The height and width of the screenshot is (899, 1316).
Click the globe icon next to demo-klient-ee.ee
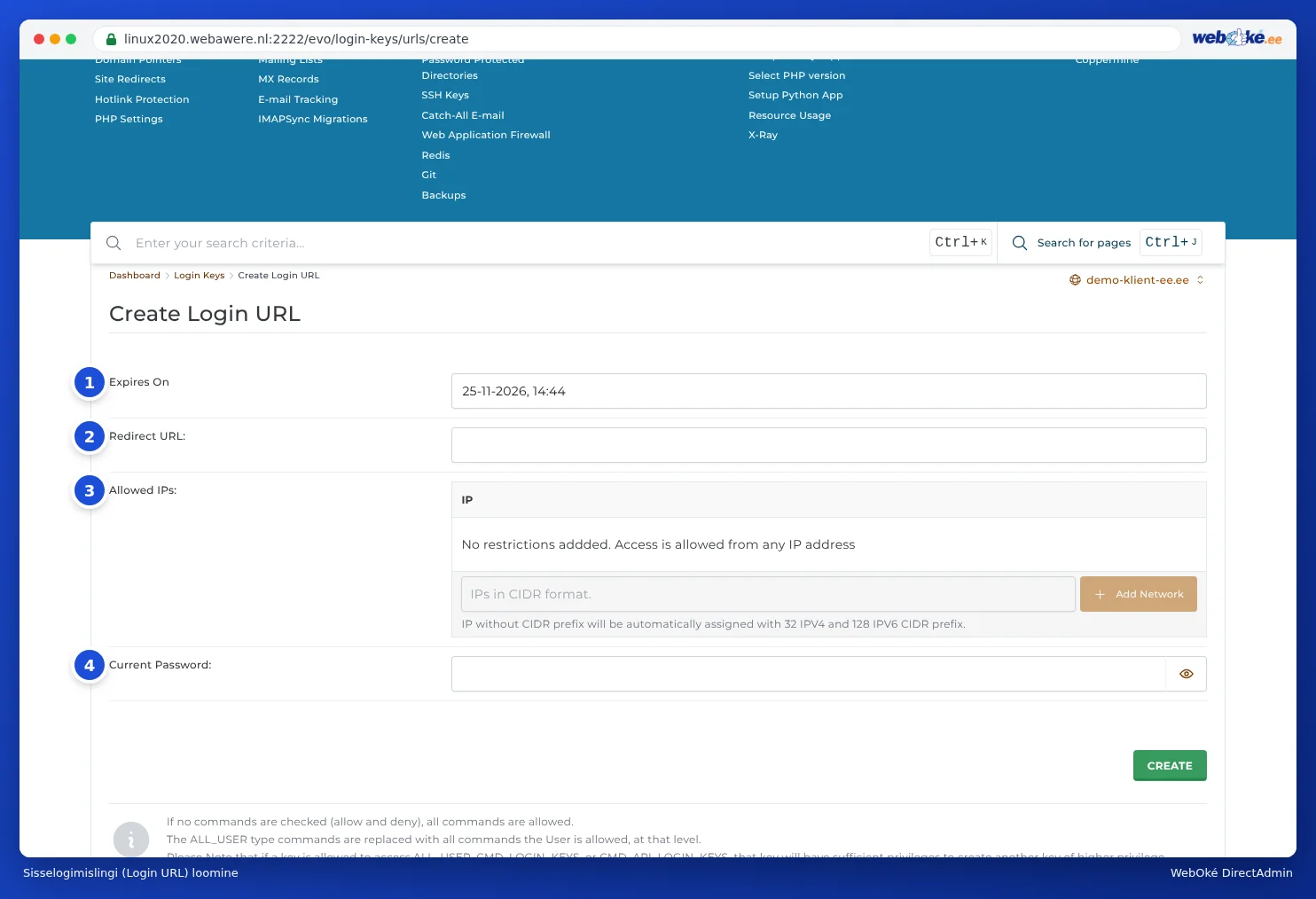tap(1075, 280)
